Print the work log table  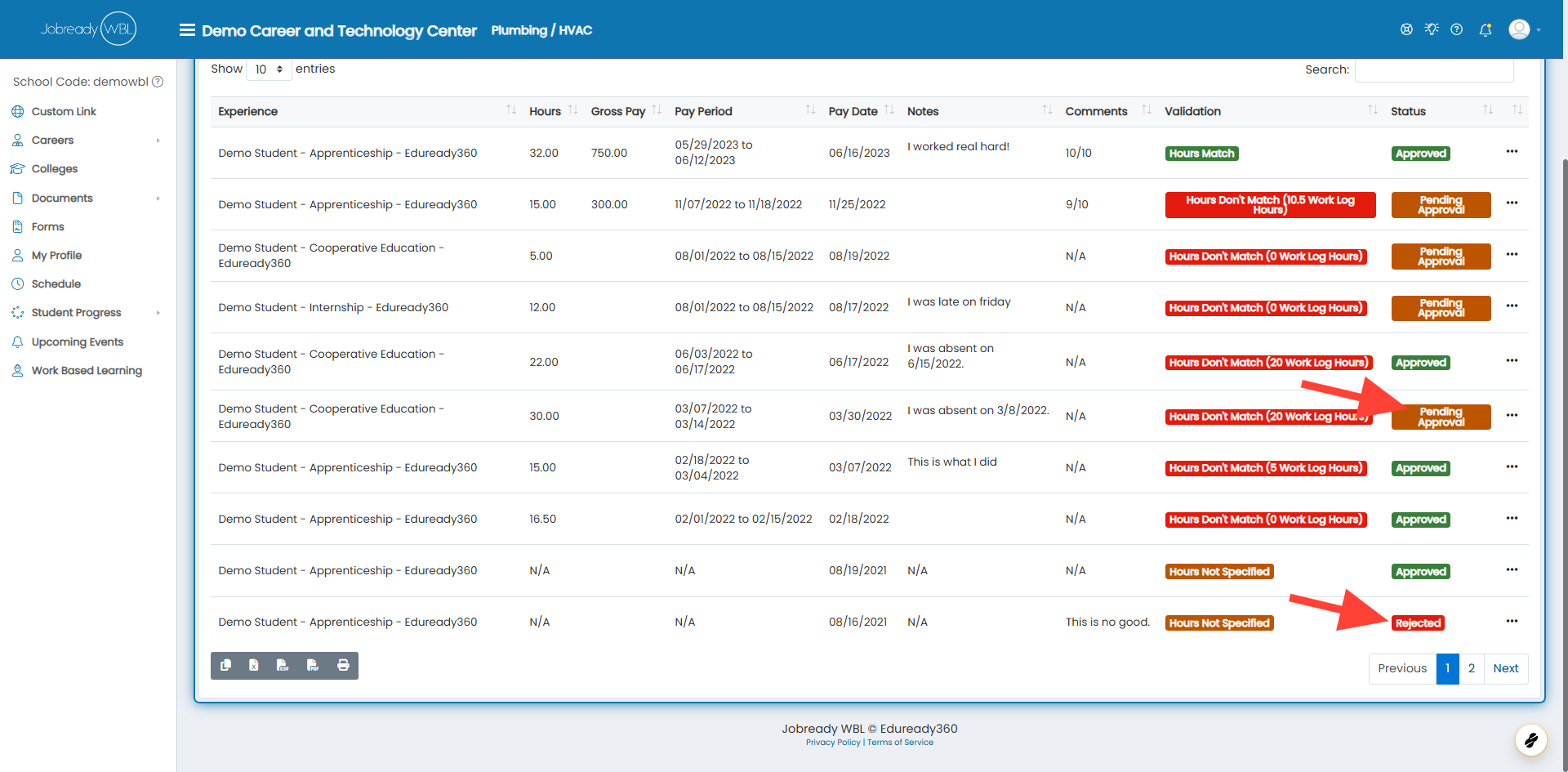pyautogui.click(x=343, y=666)
